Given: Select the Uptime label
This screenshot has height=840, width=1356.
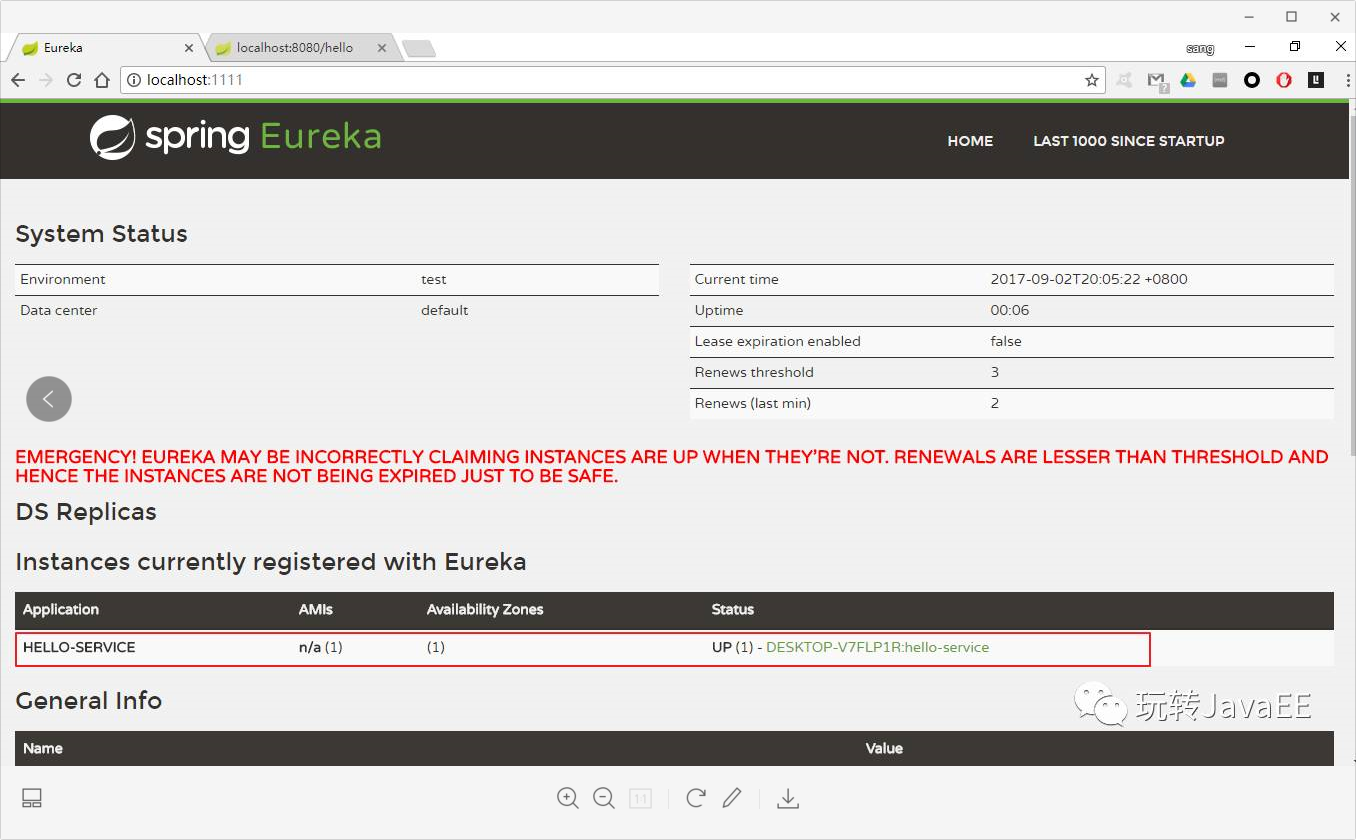Looking at the screenshot, I should pyautogui.click(x=719, y=310).
